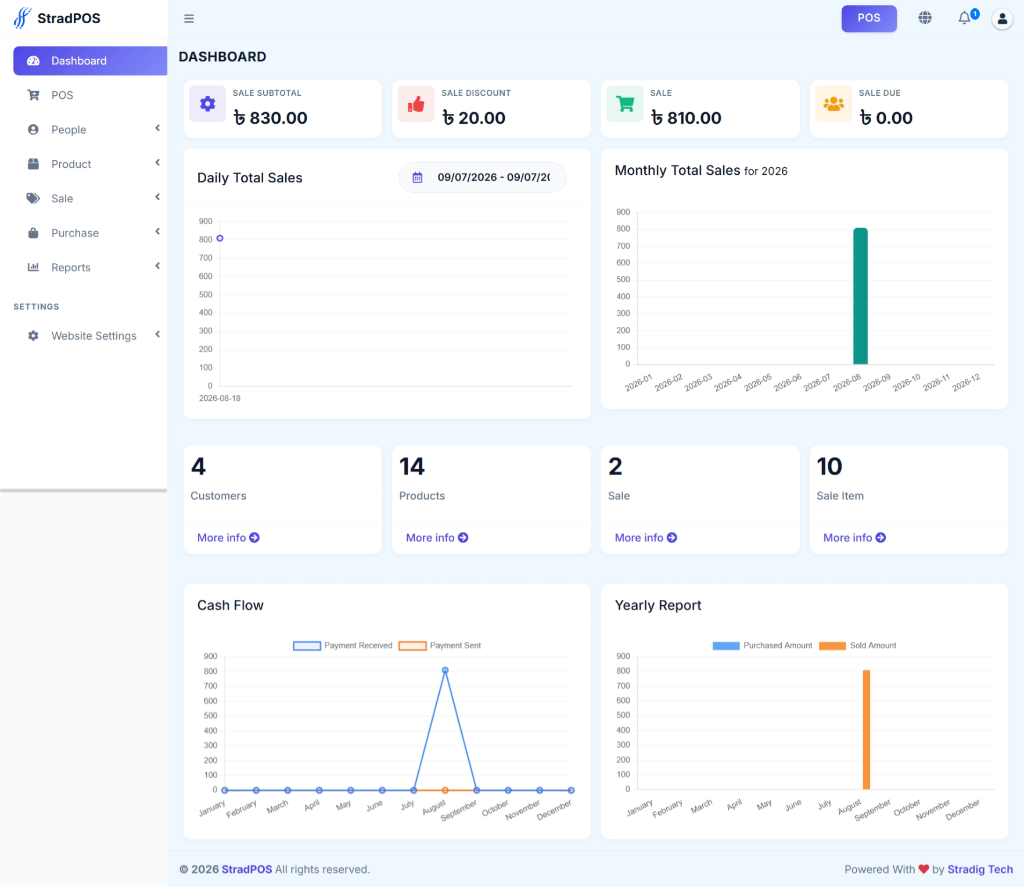Viewport: 1024px width, 887px height.
Task: Expand the People submenu chevron
Action: [x=157, y=129]
